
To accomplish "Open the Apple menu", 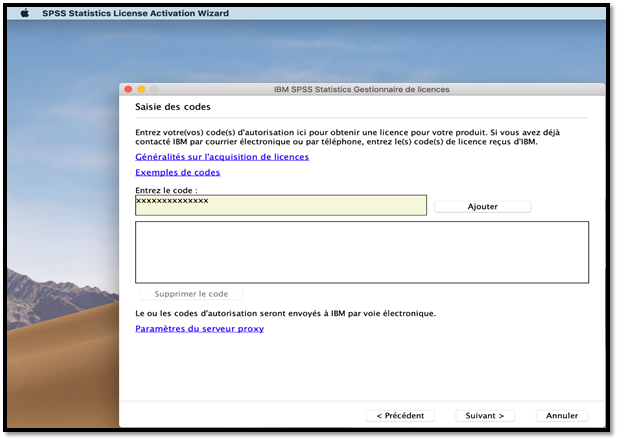I will 25,13.
